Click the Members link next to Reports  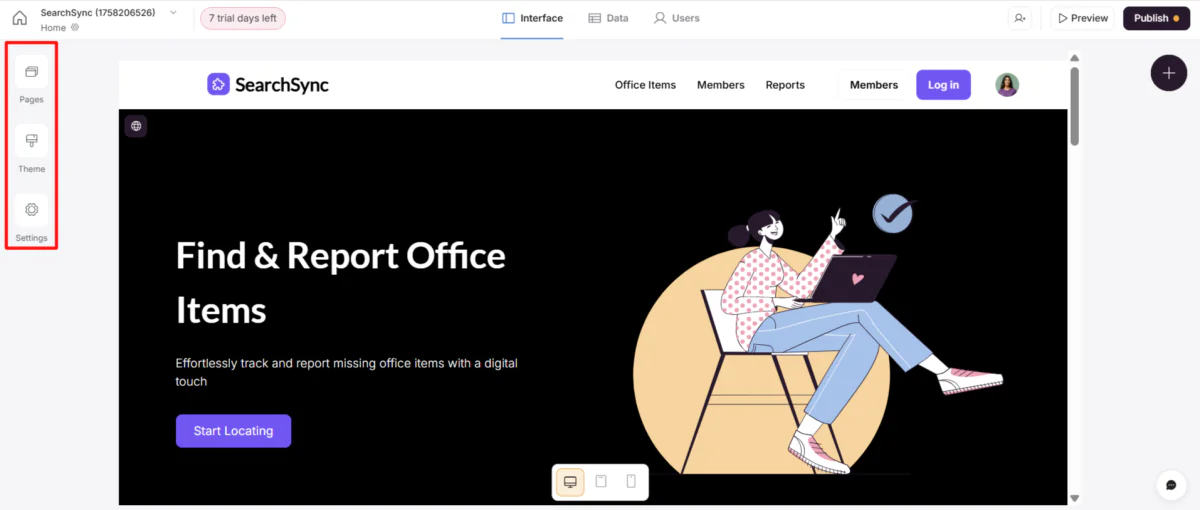tap(721, 85)
